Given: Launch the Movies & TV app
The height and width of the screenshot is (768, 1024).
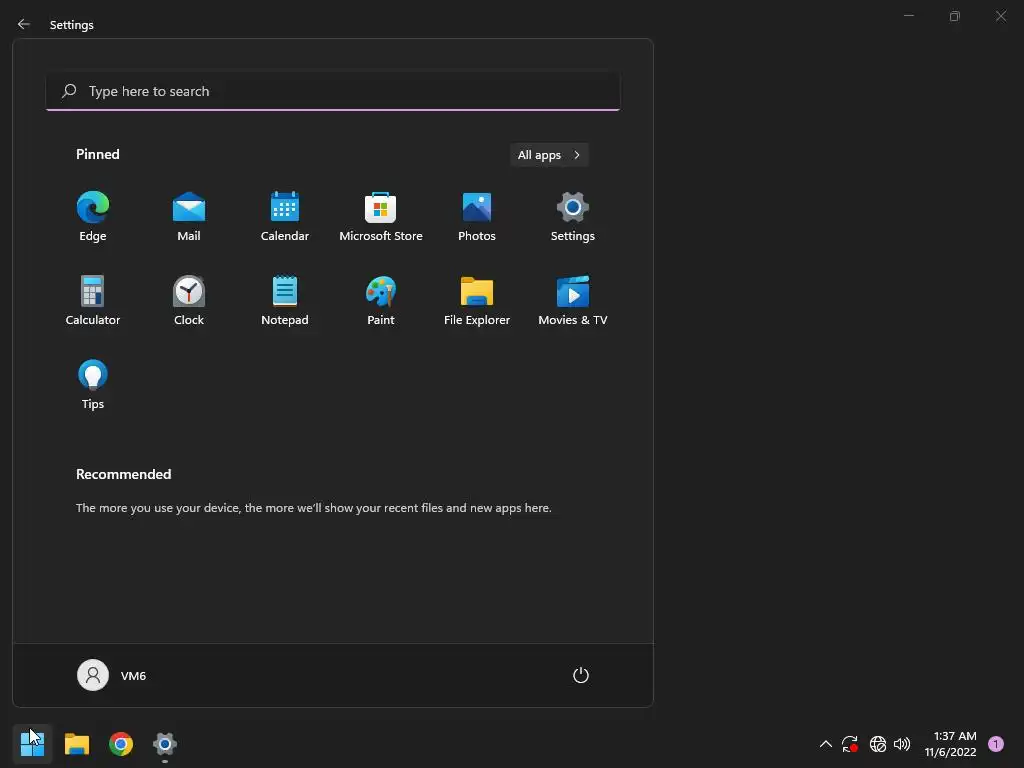Looking at the screenshot, I should point(573,300).
